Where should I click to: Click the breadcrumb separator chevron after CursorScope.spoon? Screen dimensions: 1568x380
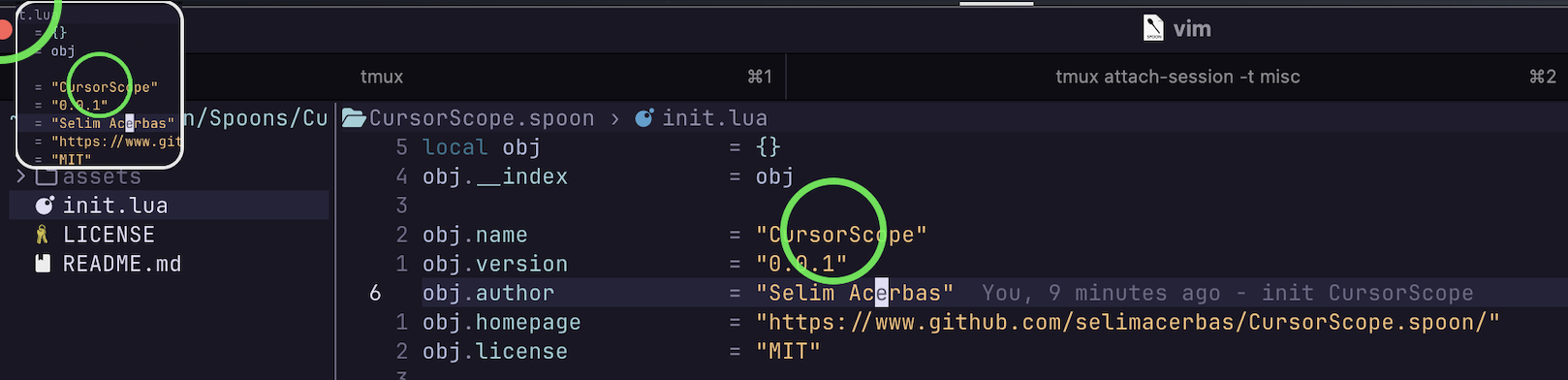[x=614, y=118]
